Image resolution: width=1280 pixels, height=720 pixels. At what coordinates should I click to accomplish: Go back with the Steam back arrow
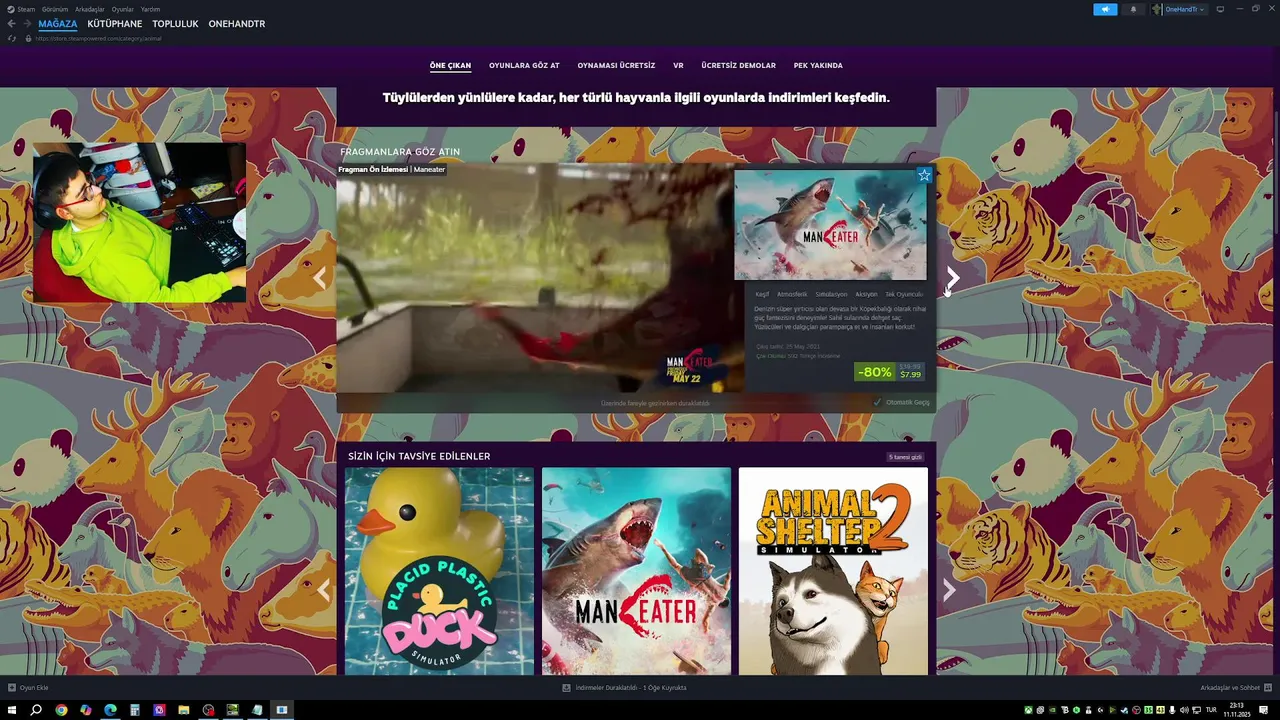[x=12, y=24]
